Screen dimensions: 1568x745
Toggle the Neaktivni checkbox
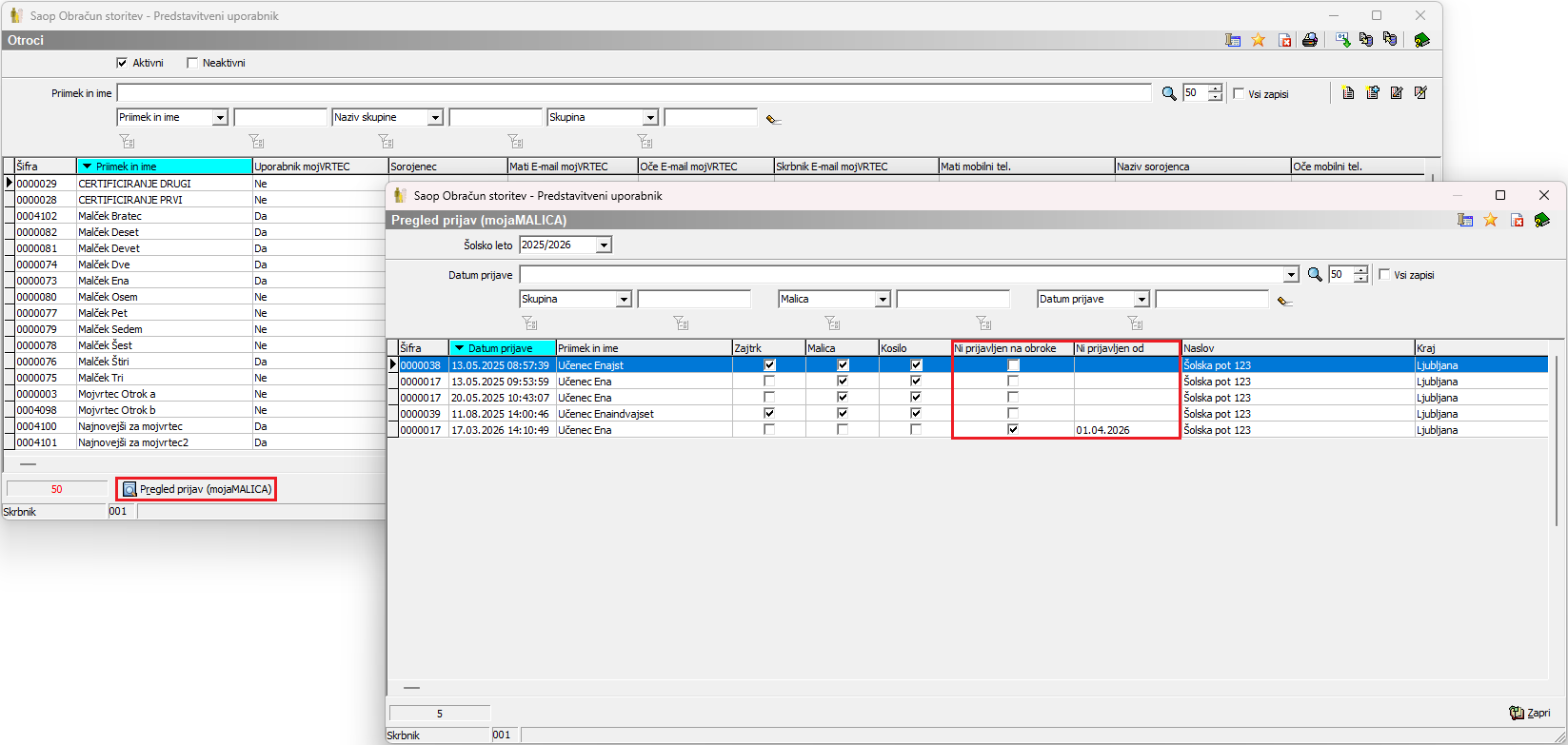192,63
